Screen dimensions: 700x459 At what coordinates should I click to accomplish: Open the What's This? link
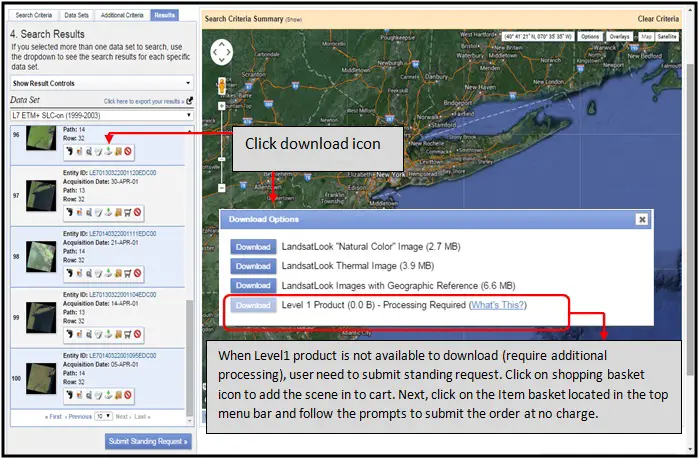498,305
